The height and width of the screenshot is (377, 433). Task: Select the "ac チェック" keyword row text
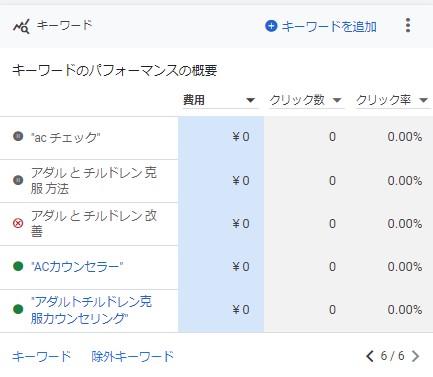[x=66, y=137]
